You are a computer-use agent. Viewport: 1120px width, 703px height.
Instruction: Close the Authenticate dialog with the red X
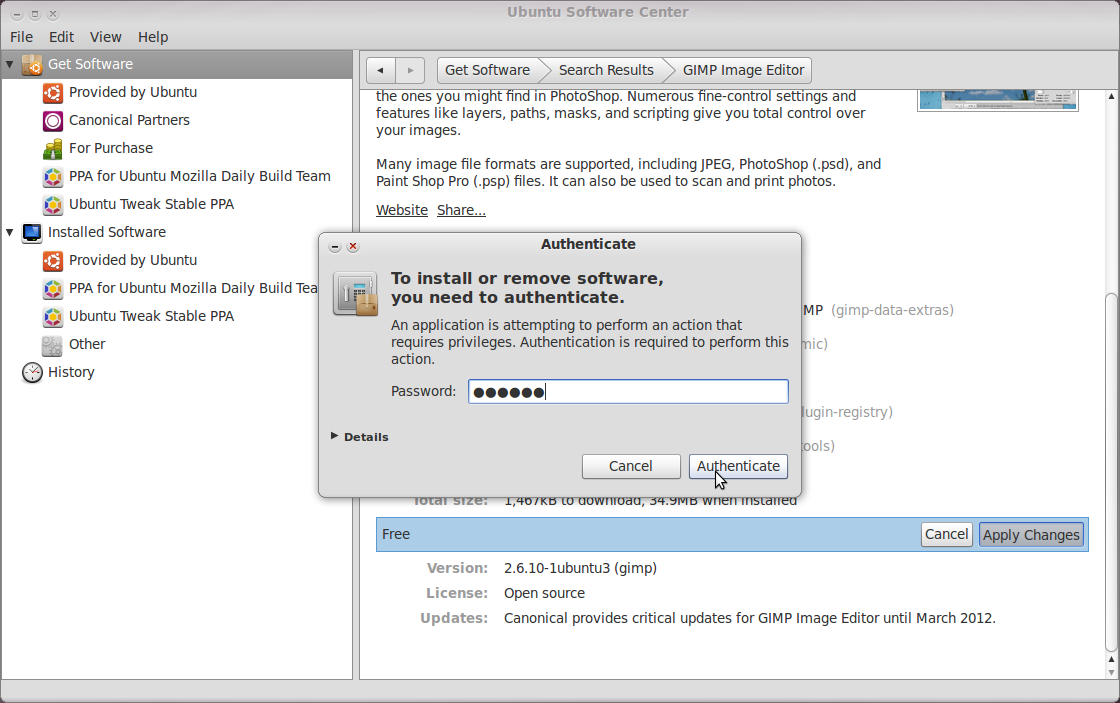(353, 246)
